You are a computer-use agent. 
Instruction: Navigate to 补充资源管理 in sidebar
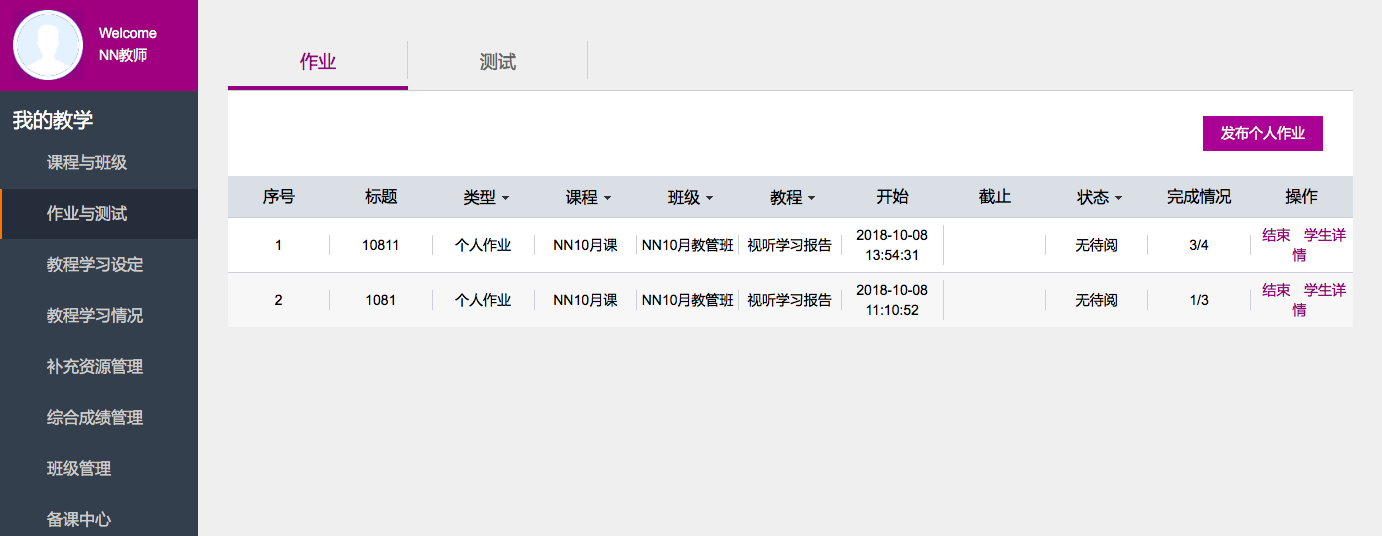click(x=95, y=367)
